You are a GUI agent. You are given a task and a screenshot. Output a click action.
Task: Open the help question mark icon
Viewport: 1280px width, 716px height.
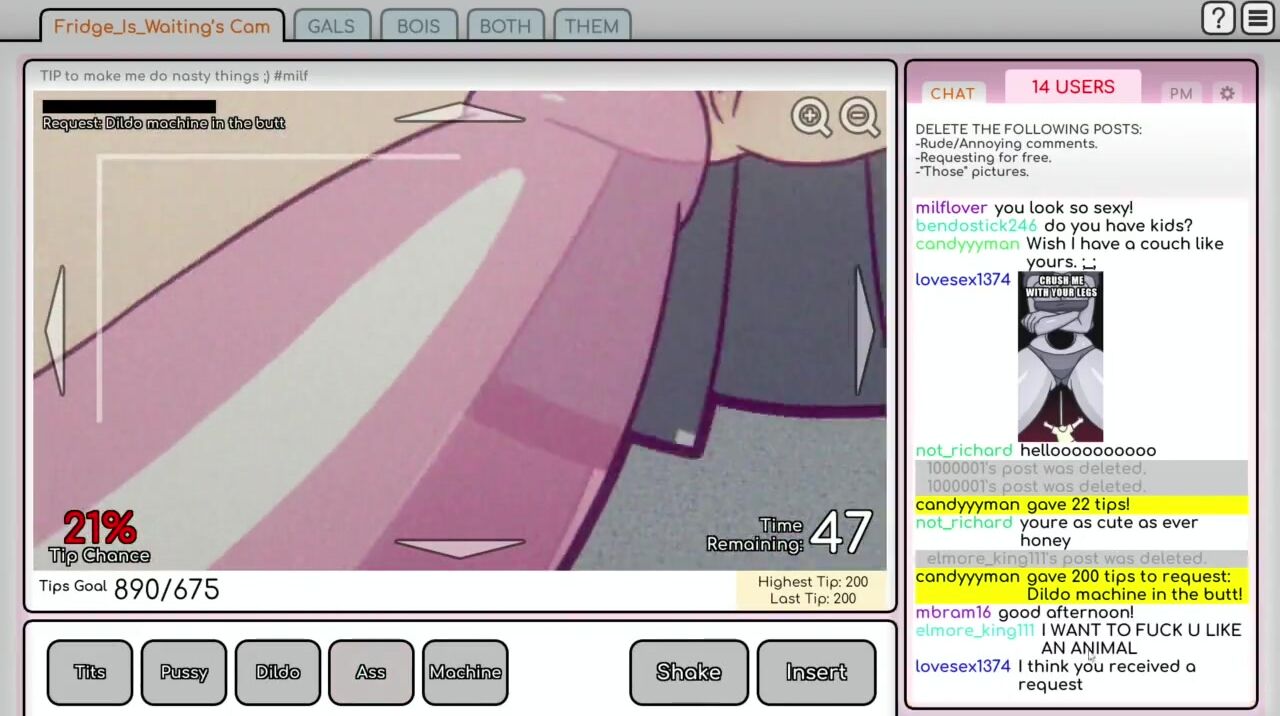click(1217, 18)
